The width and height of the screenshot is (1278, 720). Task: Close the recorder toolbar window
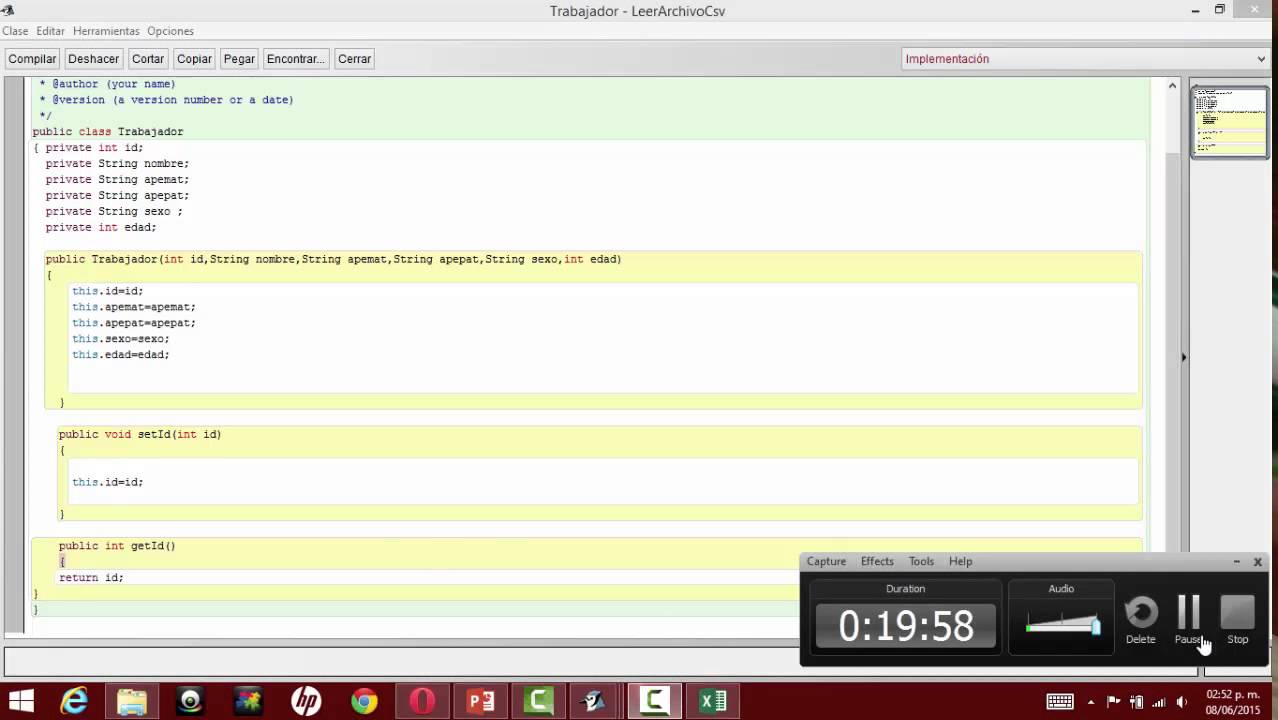[x=1257, y=562]
